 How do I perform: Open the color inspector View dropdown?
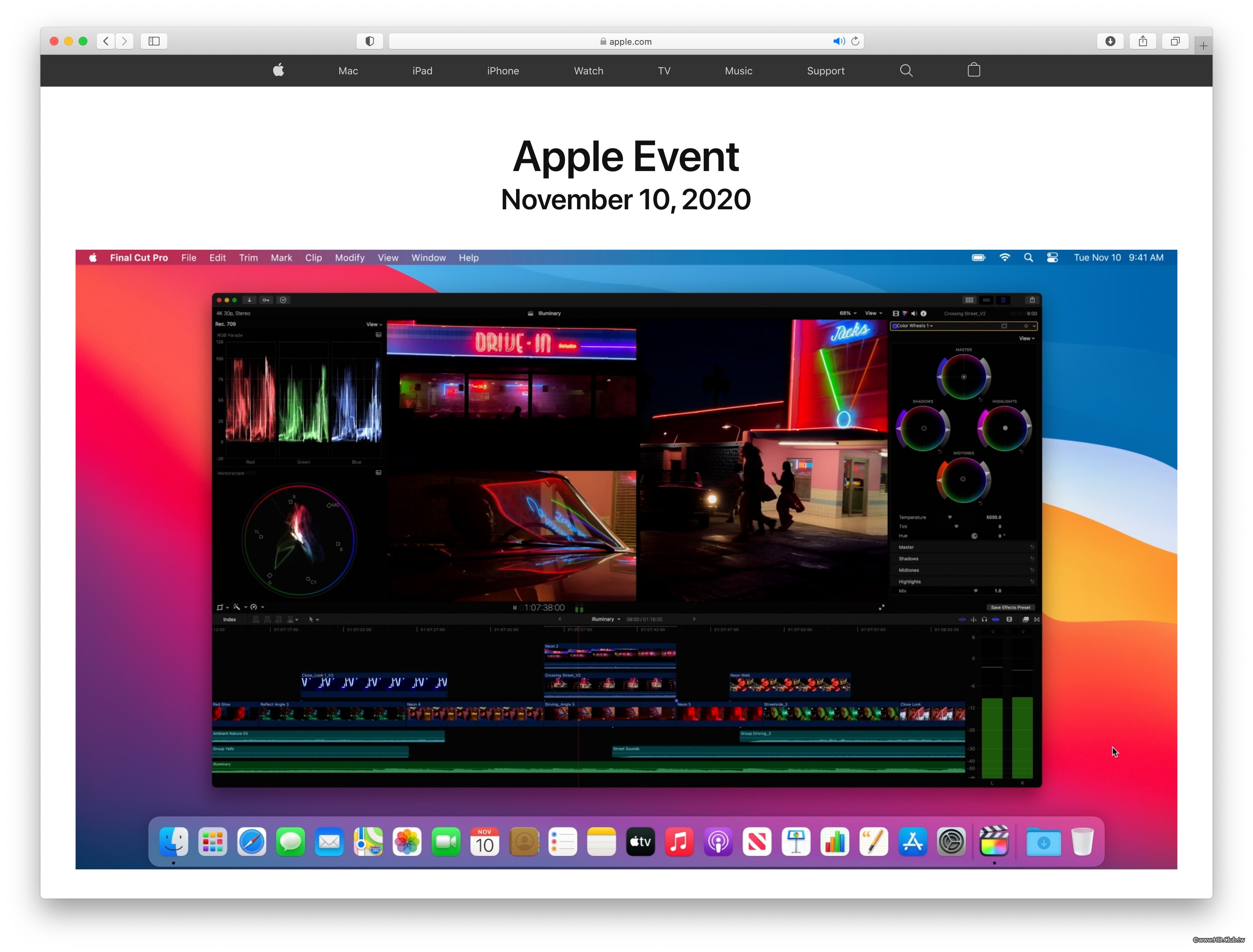1027,338
